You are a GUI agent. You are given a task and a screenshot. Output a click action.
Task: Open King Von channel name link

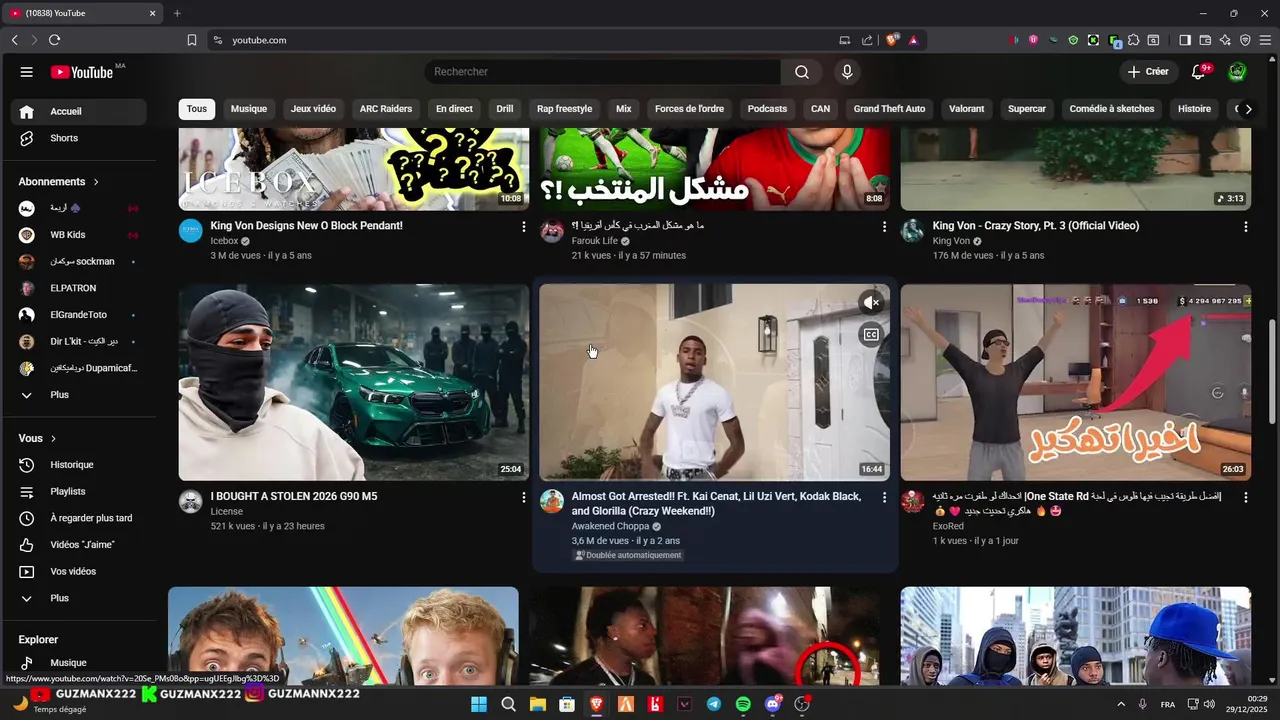pos(951,241)
